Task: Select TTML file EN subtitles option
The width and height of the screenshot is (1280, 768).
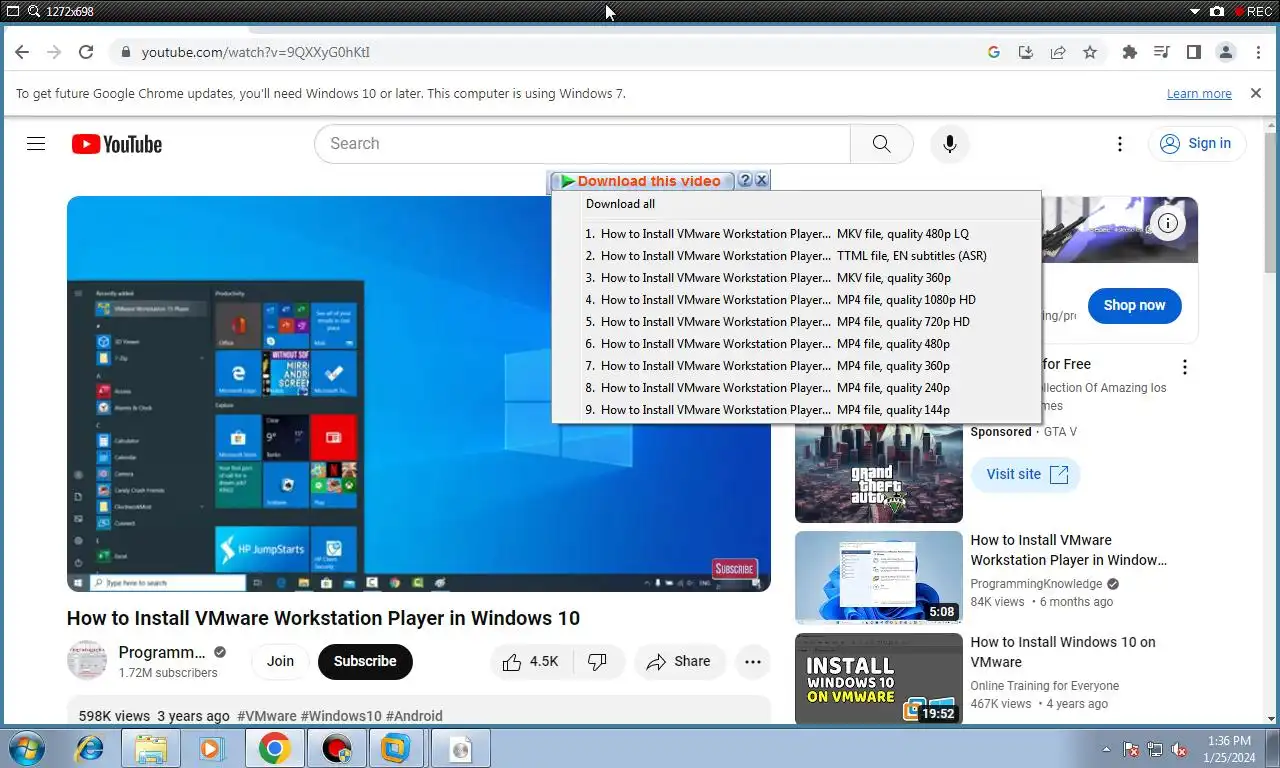Action: [x=796, y=256]
